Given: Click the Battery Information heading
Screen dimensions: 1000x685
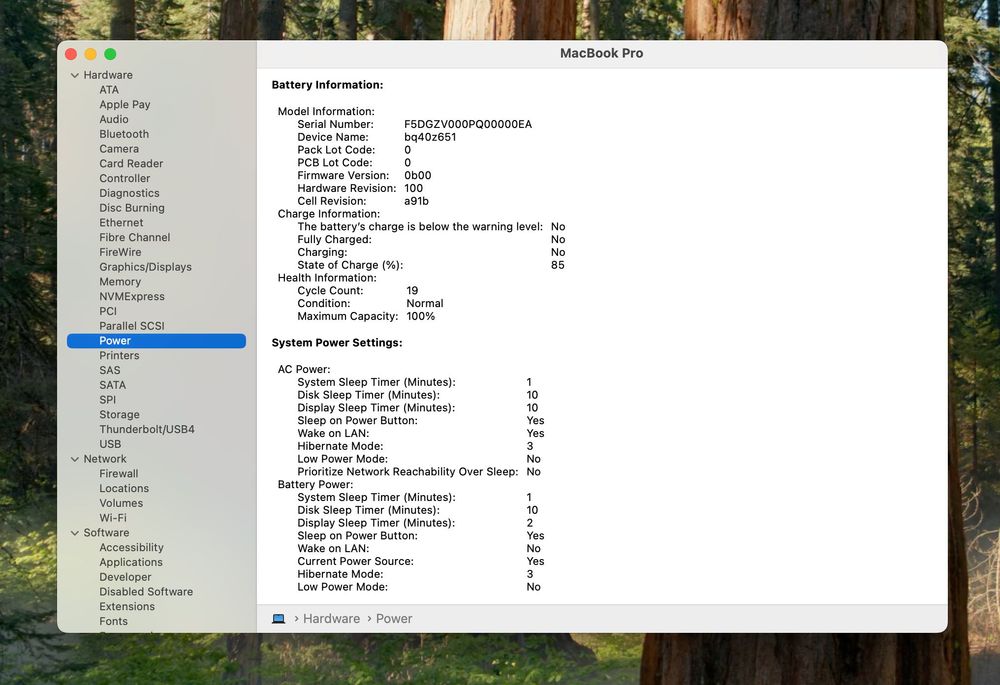Looking at the screenshot, I should point(327,85).
